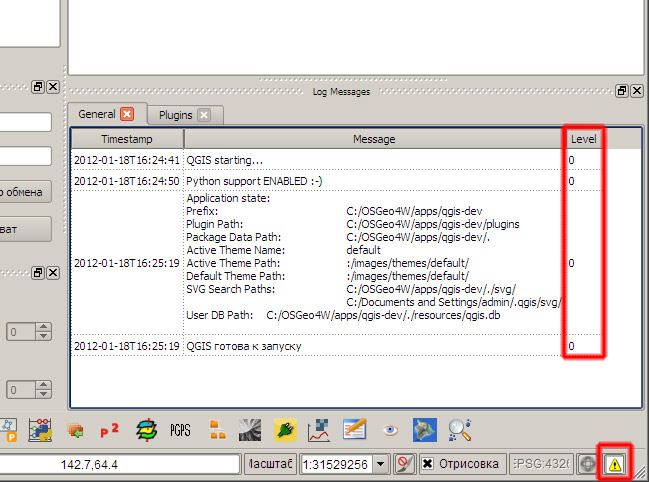The height and width of the screenshot is (482, 649).
Task: Click the left panel button ending in ват
Action: 25,229
